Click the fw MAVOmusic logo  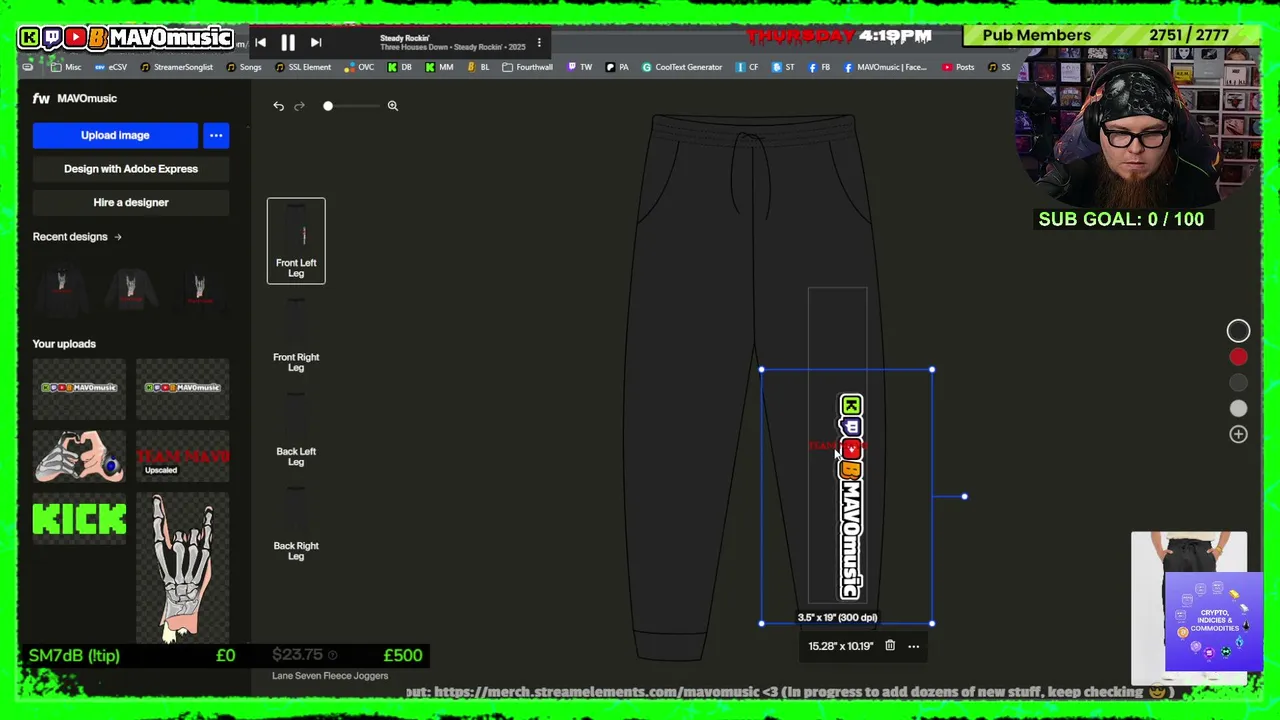[x=75, y=98]
